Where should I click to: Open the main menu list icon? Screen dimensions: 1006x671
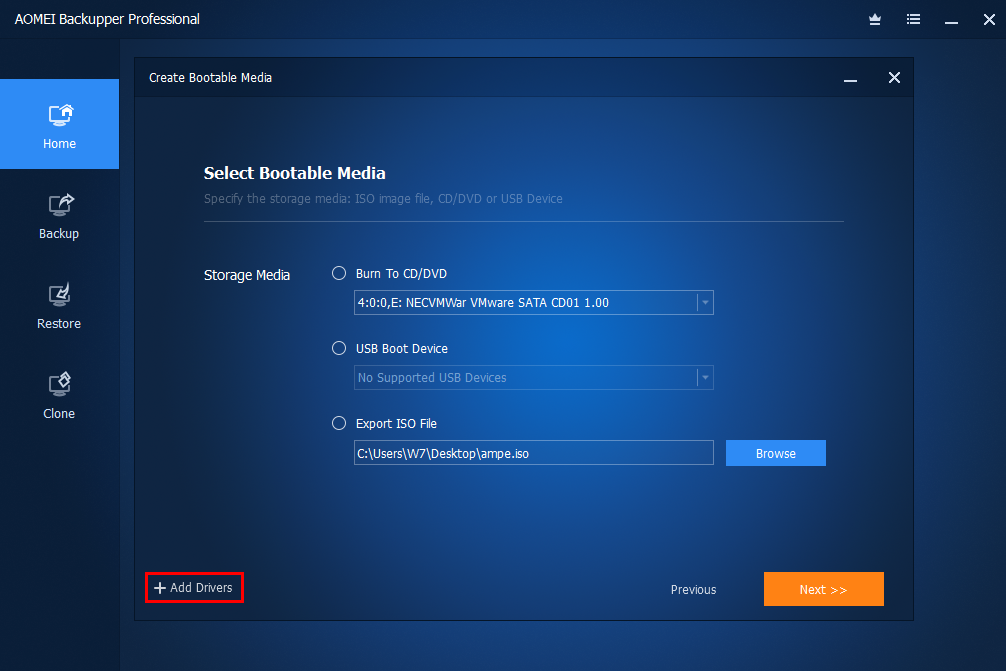pos(913,19)
